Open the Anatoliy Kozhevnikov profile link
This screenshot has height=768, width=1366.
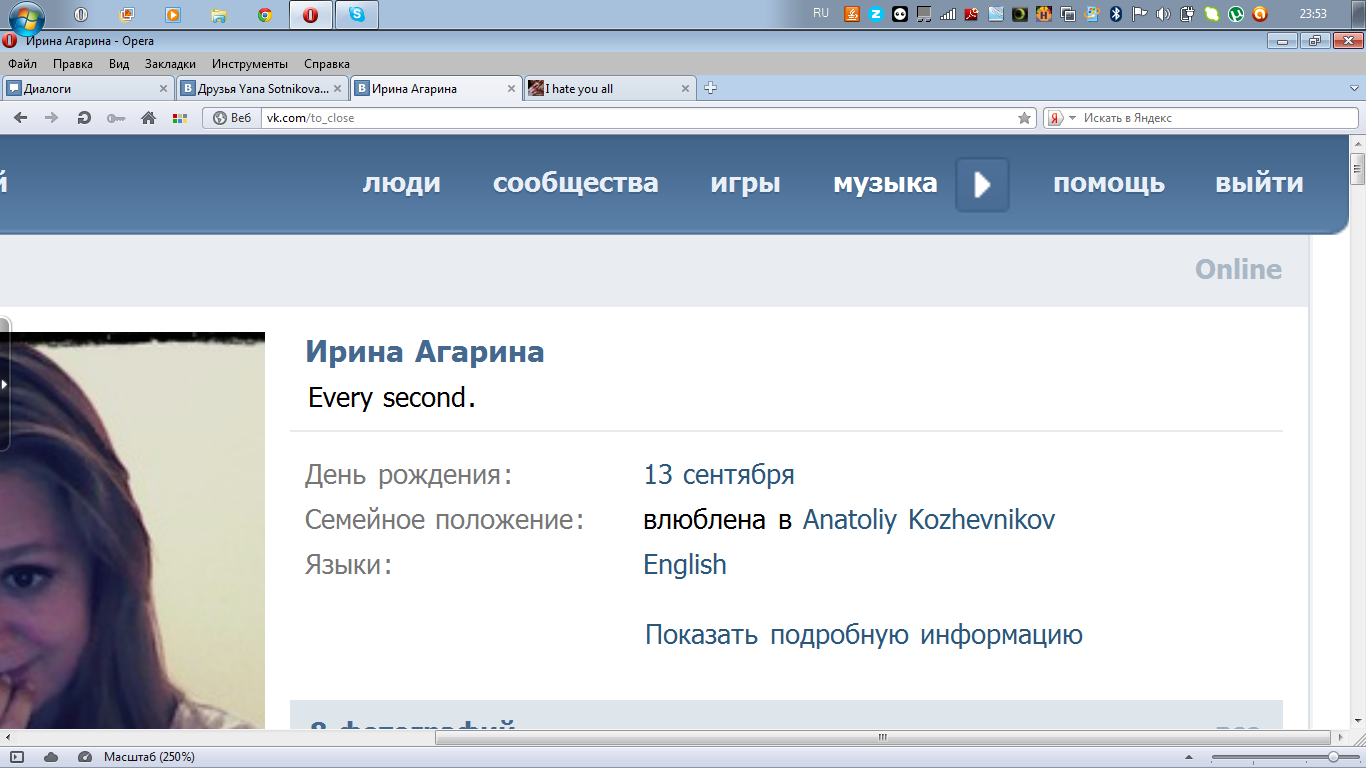coord(928,520)
